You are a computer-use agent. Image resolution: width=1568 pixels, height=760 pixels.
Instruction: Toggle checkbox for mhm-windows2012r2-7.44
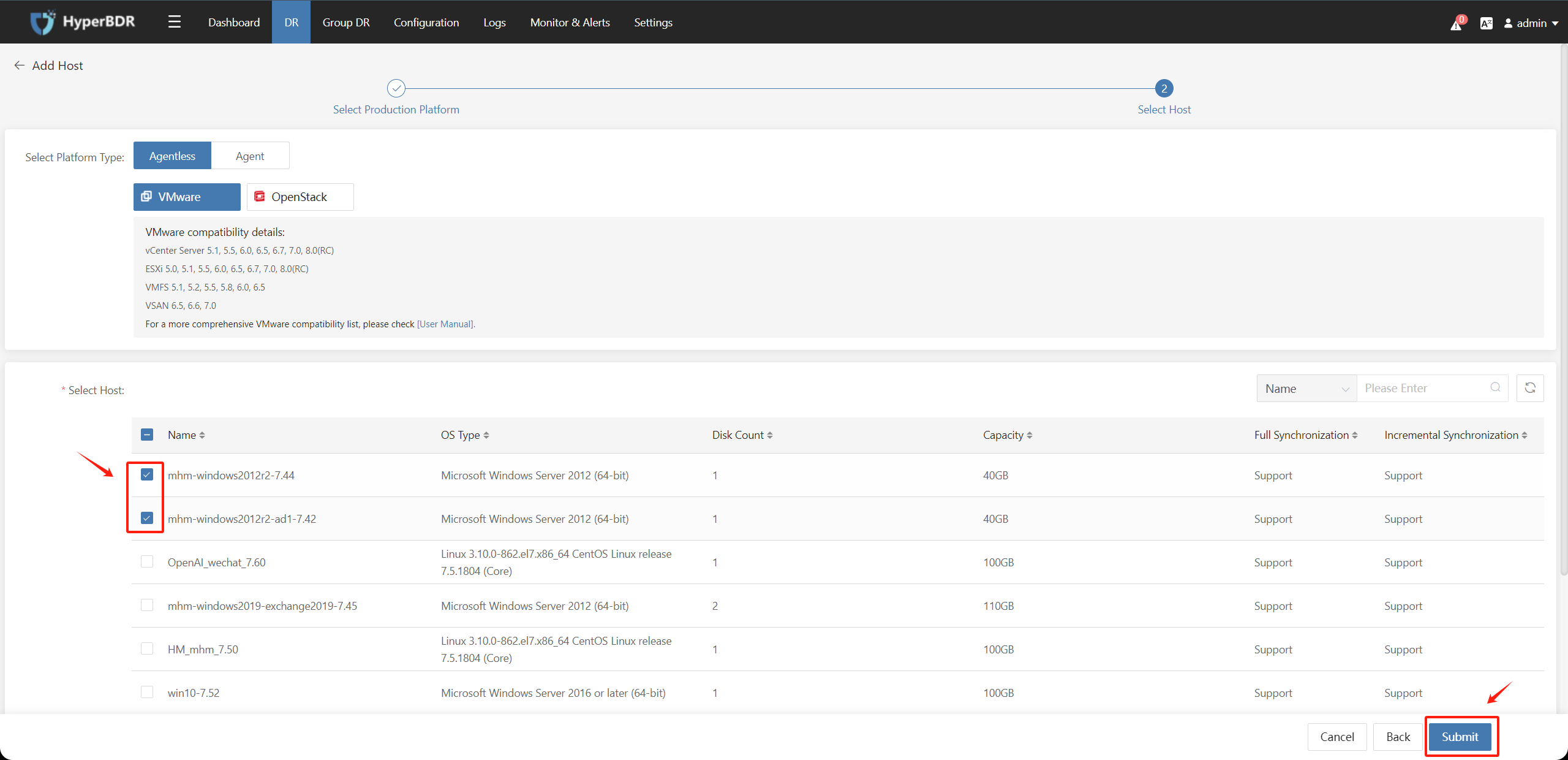tap(147, 475)
